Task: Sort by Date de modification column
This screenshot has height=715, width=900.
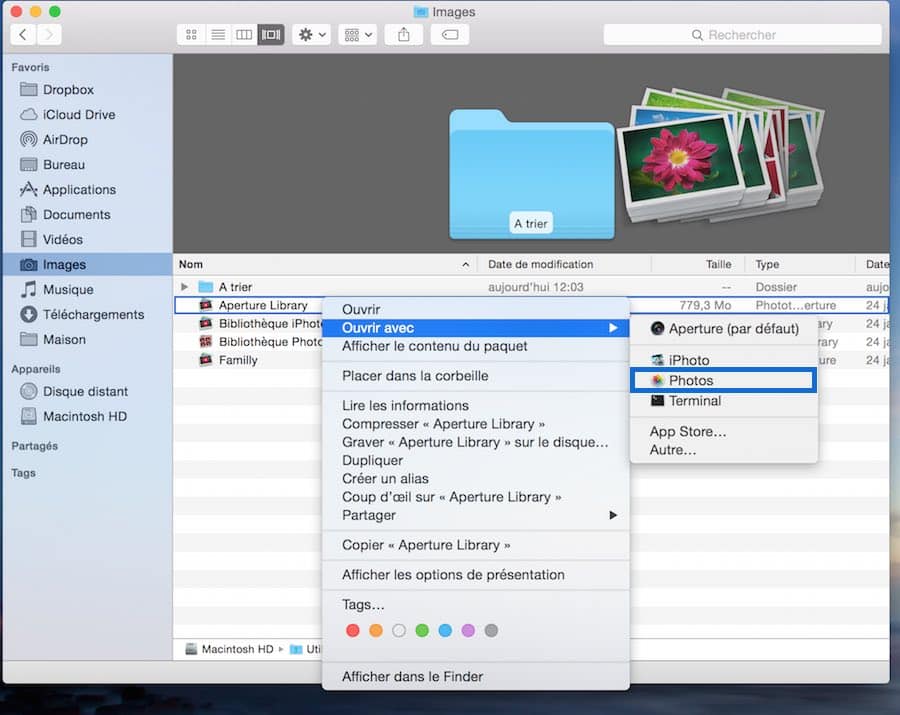Action: (565, 265)
